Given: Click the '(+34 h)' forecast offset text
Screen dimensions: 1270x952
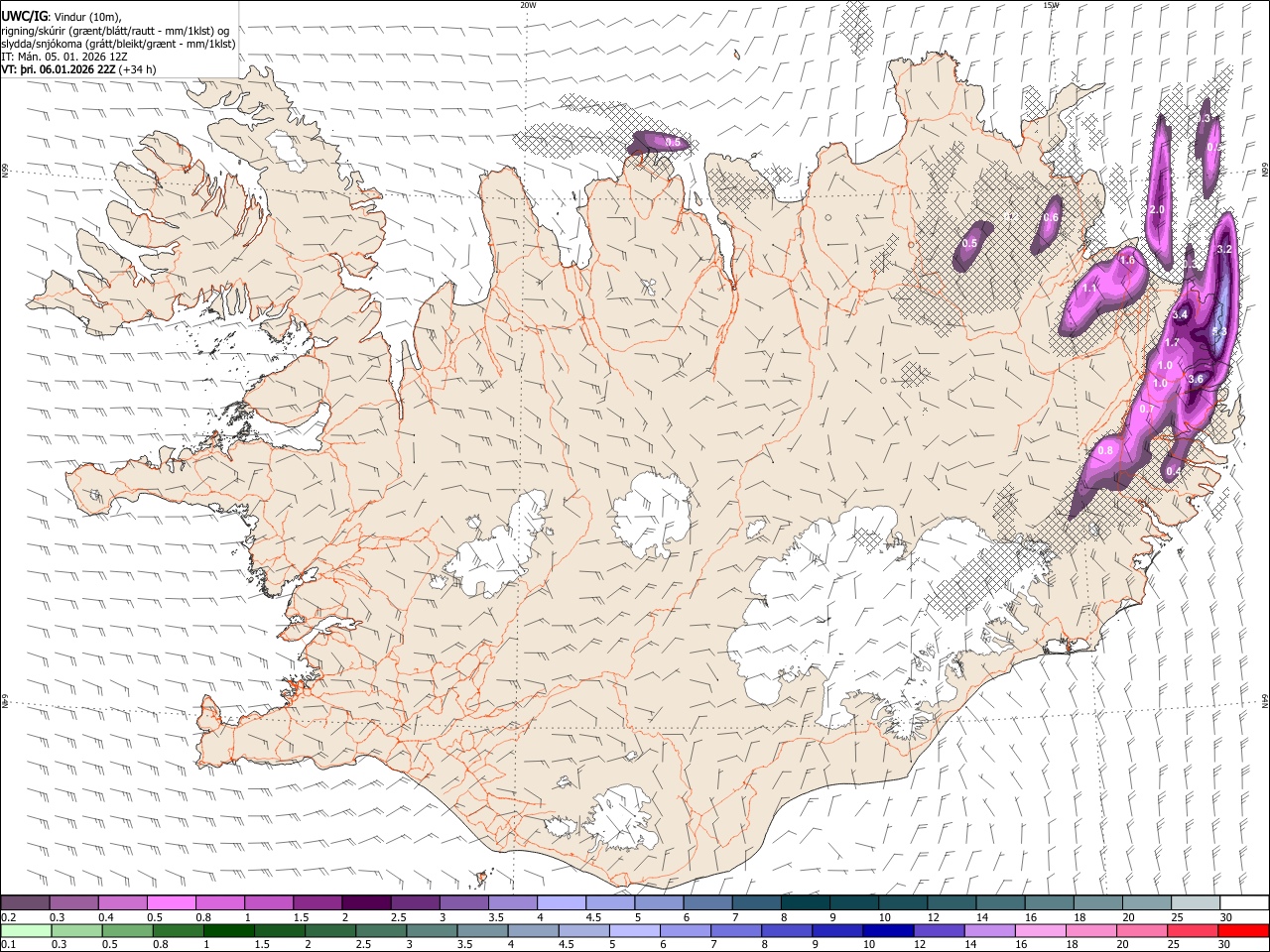Looking at the screenshot, I should pos(137,69).
